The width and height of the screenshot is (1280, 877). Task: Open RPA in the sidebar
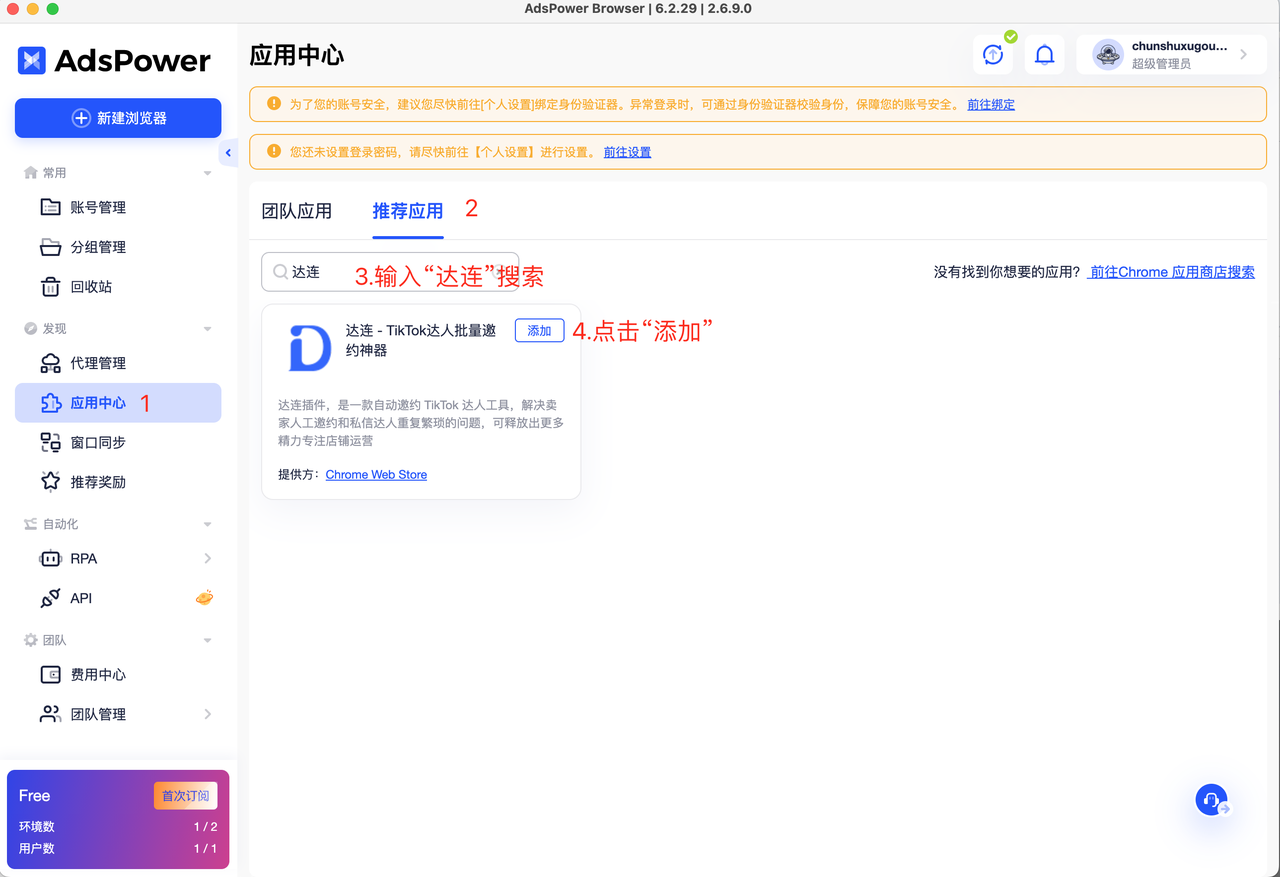click(x=118, y=559)
